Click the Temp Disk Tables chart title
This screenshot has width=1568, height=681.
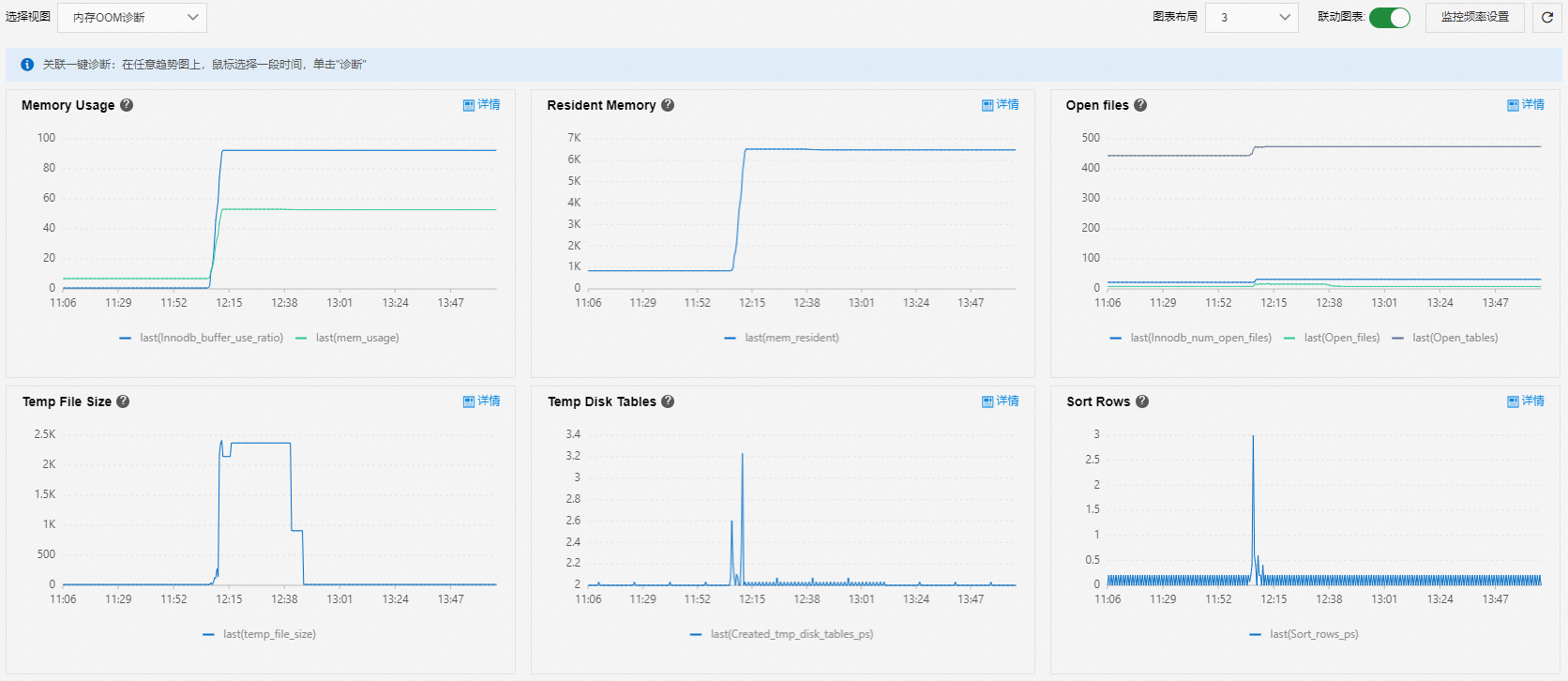pyautogui.click(x=602, y=401)
